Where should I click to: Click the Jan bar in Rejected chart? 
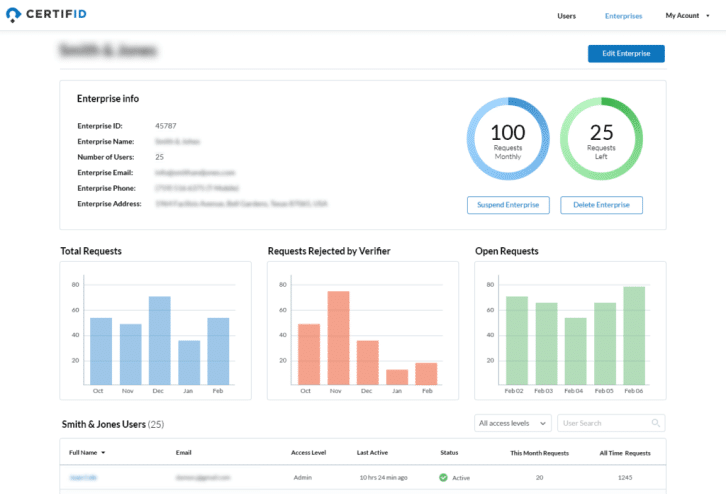[x=397, y=377]
